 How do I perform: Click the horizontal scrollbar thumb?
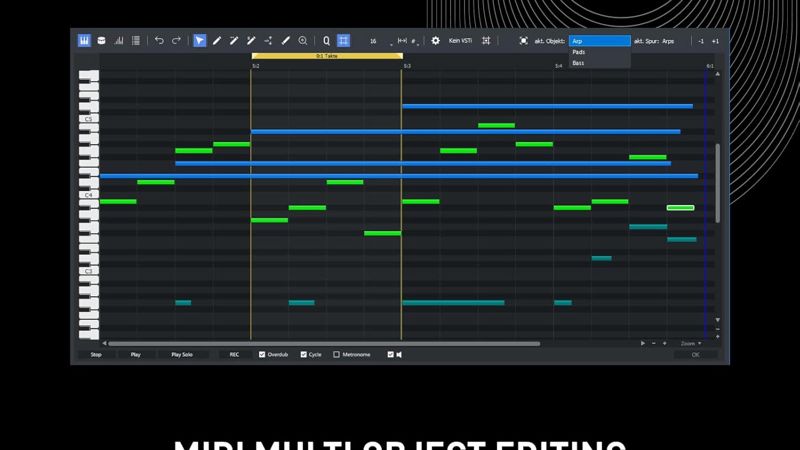coord(324,343)
